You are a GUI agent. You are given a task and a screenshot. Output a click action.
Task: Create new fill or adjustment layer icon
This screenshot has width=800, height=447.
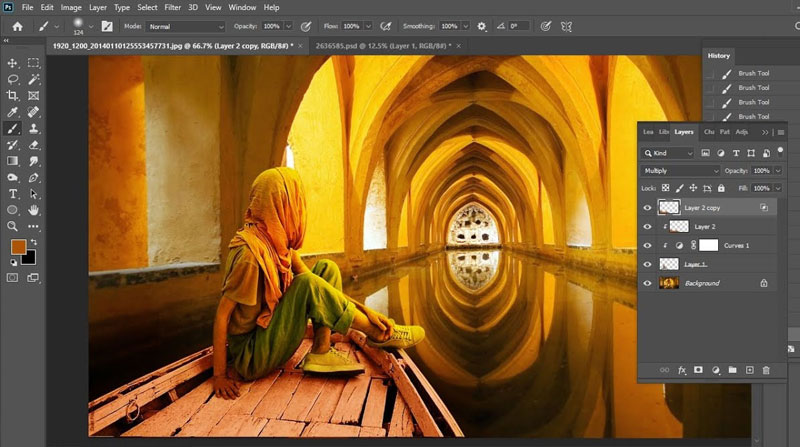coord(716,370)
